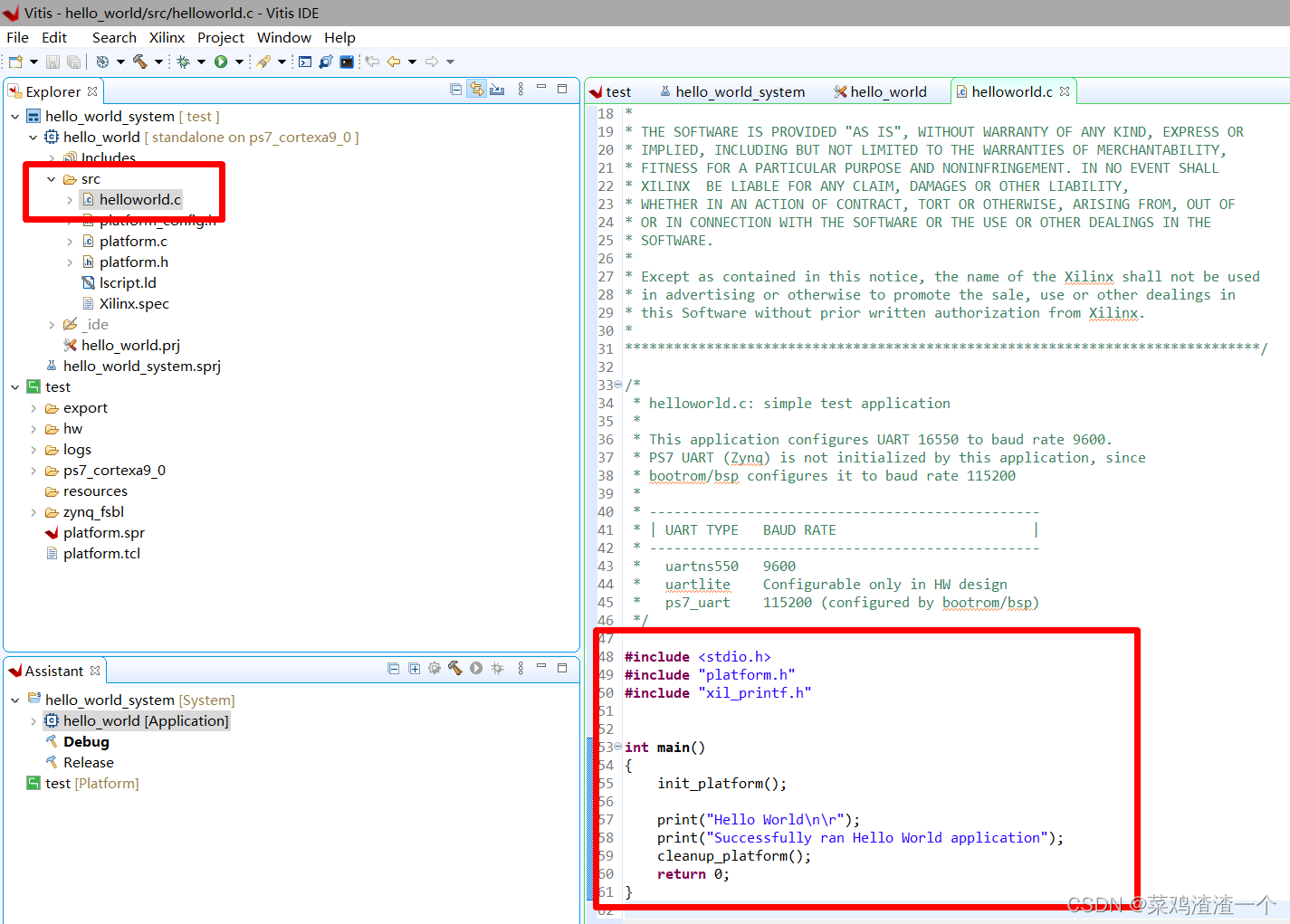
Task: Collapse the src folder node
Action: coord(52,179)
